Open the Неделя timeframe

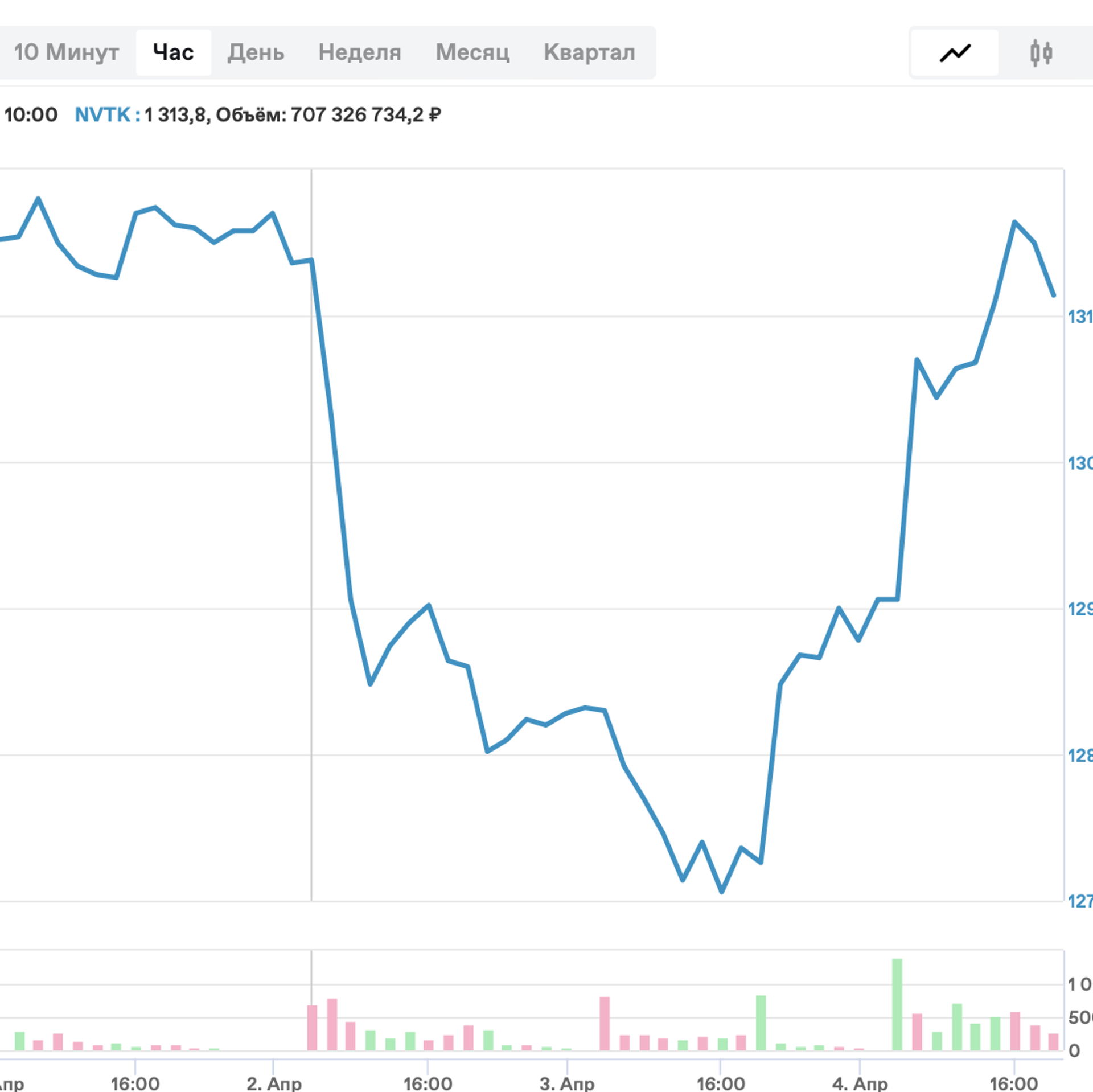(359, 52)
